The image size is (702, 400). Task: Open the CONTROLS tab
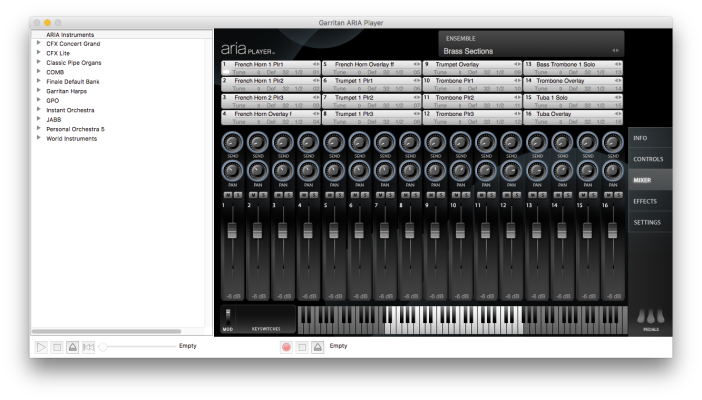click(650, 159)
